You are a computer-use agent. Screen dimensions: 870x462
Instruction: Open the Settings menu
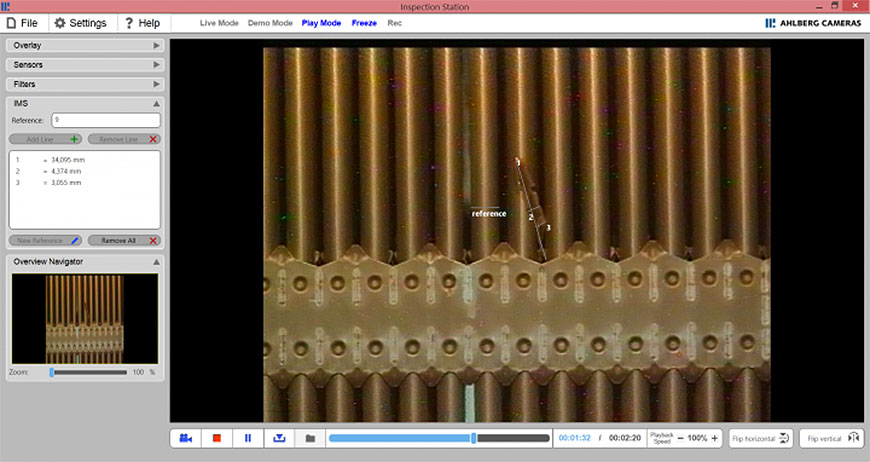(x=81, y=22)
